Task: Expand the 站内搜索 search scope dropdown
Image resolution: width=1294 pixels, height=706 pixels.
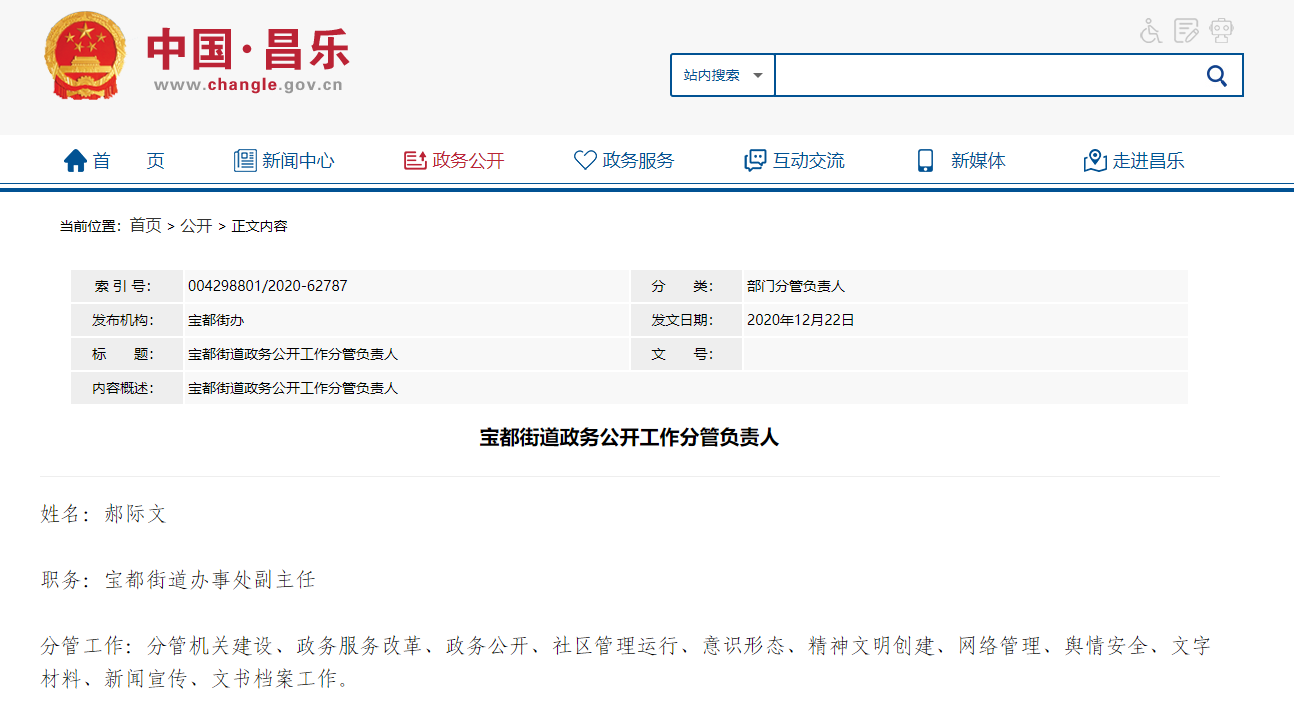Action: [722, 75]
